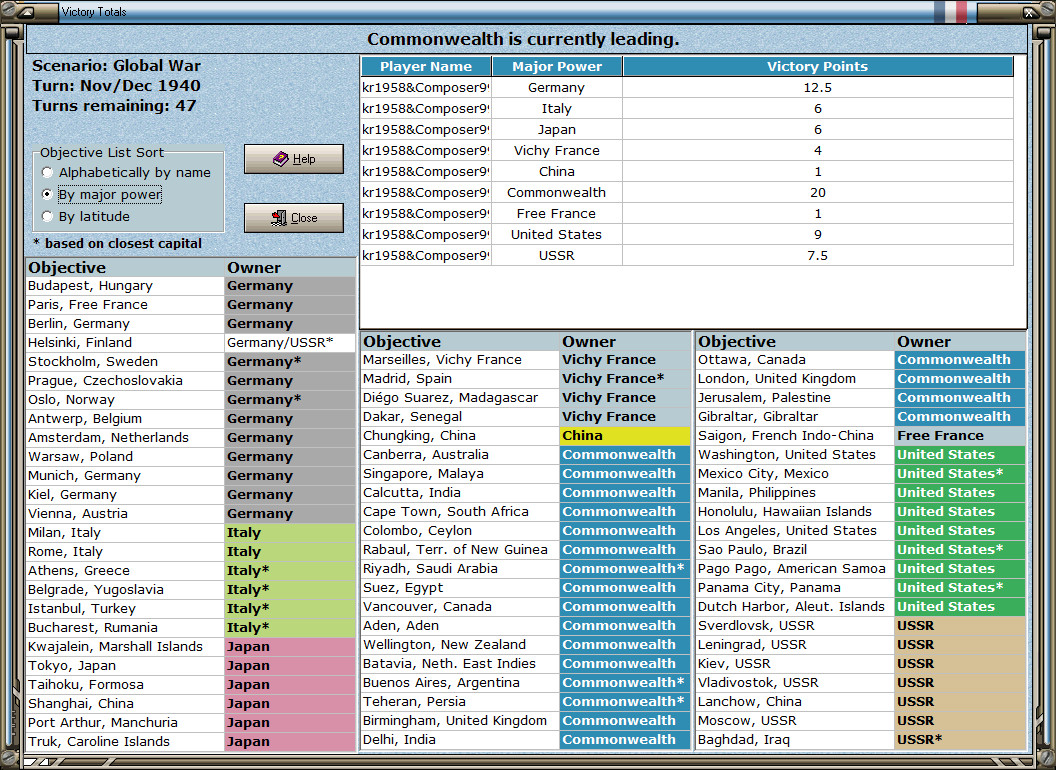Click the window menu icon in title bar

(28, 12)
